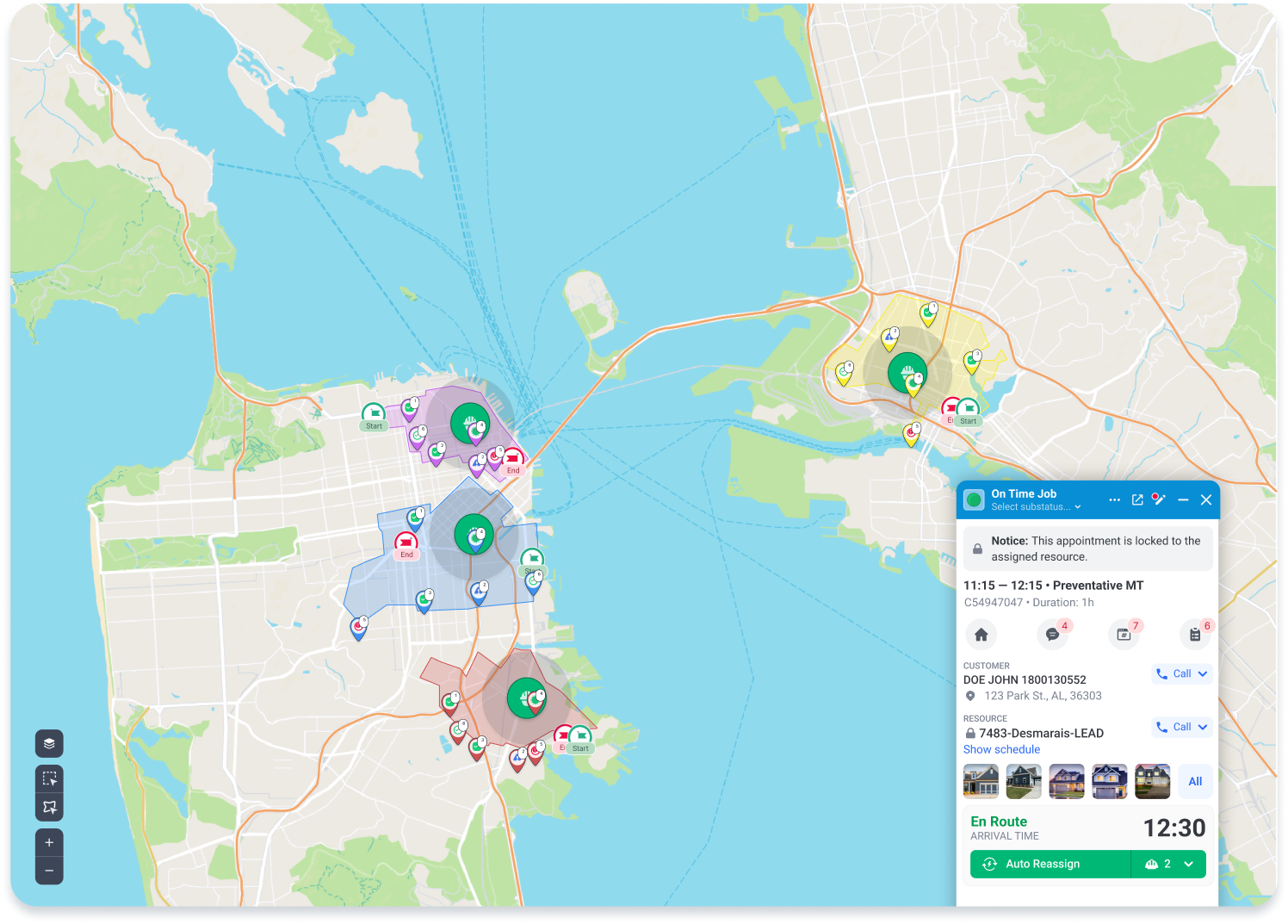
Task: Open the map layers panel
Action: tap(49, 744)
